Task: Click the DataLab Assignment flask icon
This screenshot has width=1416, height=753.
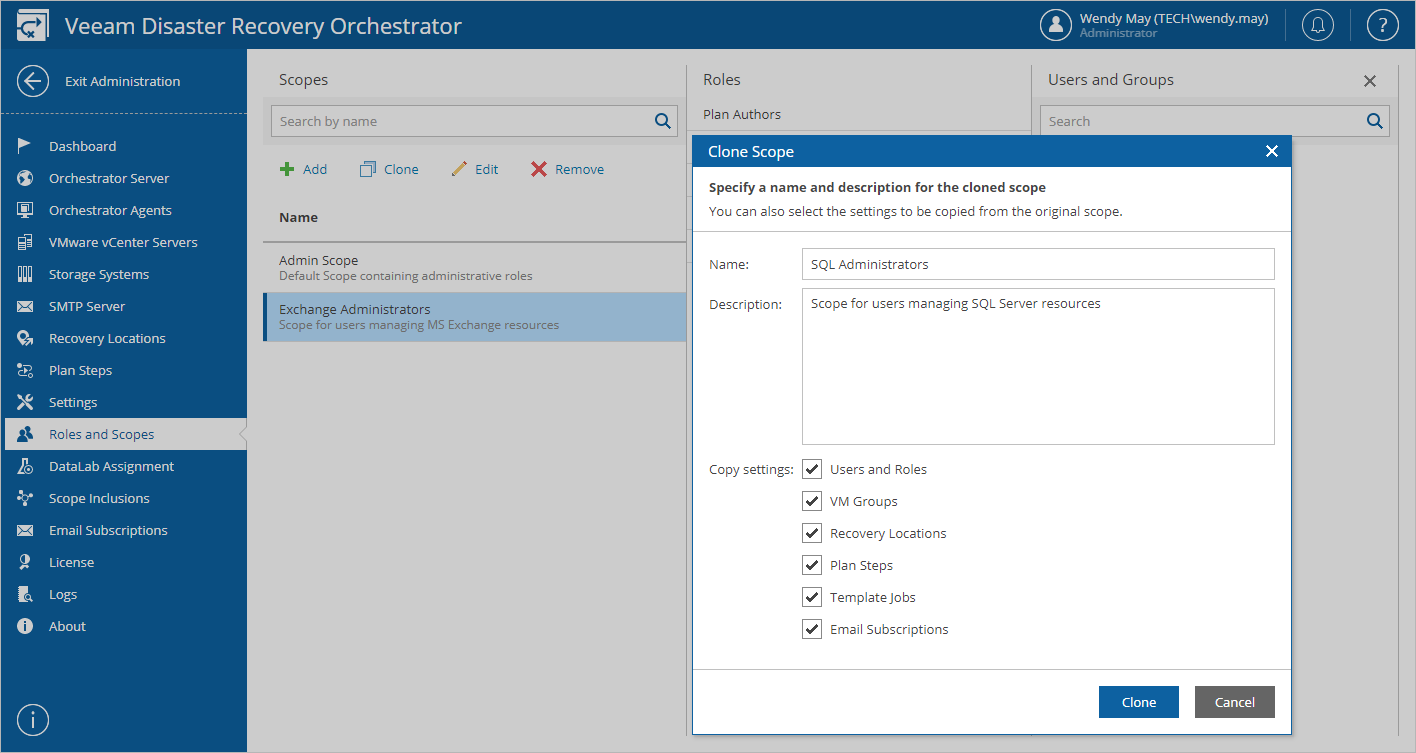Action: 25,466
